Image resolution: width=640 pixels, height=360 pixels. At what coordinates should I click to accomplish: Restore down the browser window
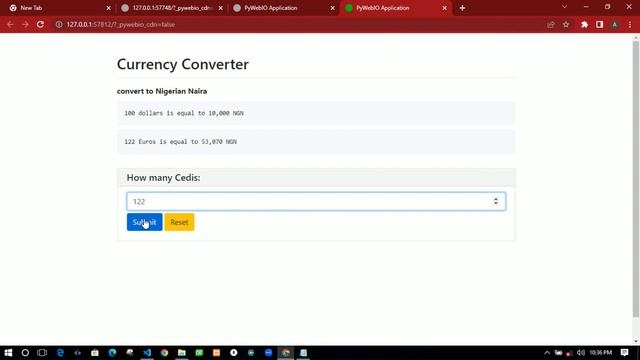click(x=608, y=7)
